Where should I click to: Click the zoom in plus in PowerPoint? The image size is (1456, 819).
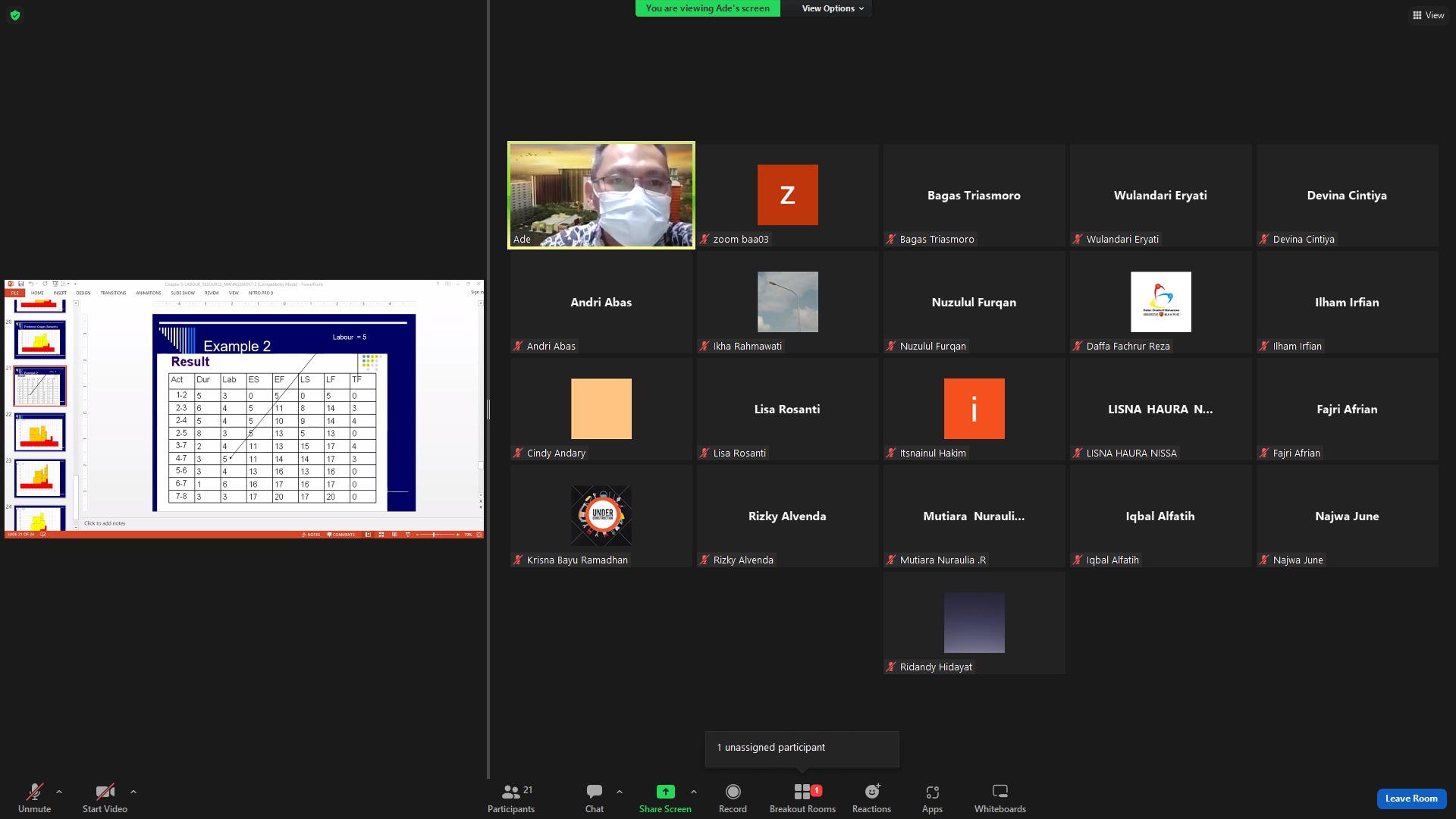[x=457, y=535]
